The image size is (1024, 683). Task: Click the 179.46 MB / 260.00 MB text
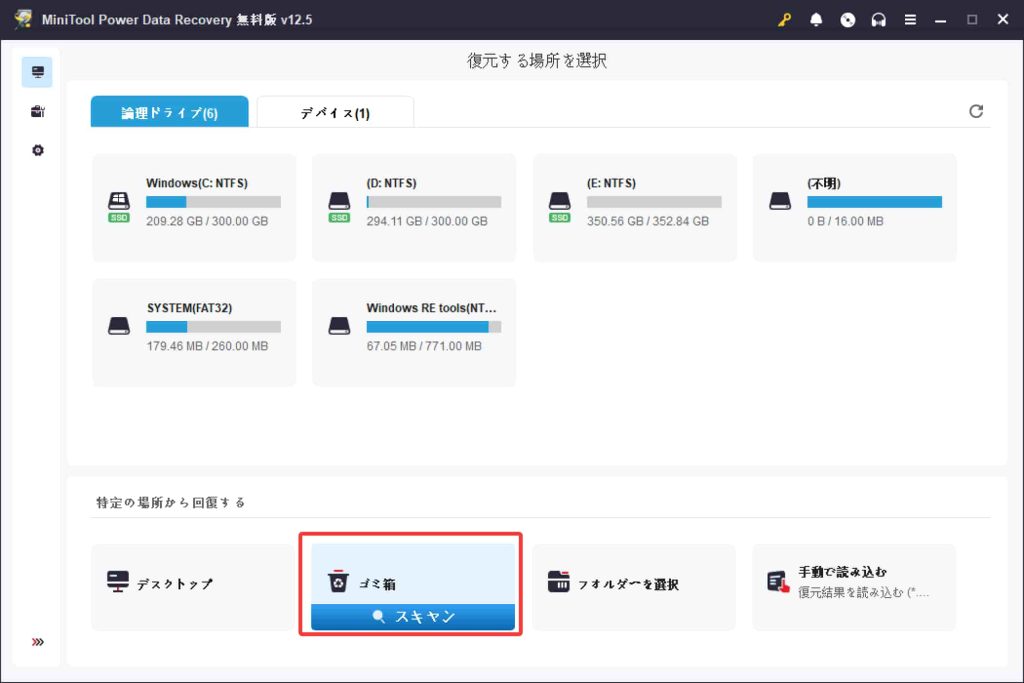pos(207,346)
